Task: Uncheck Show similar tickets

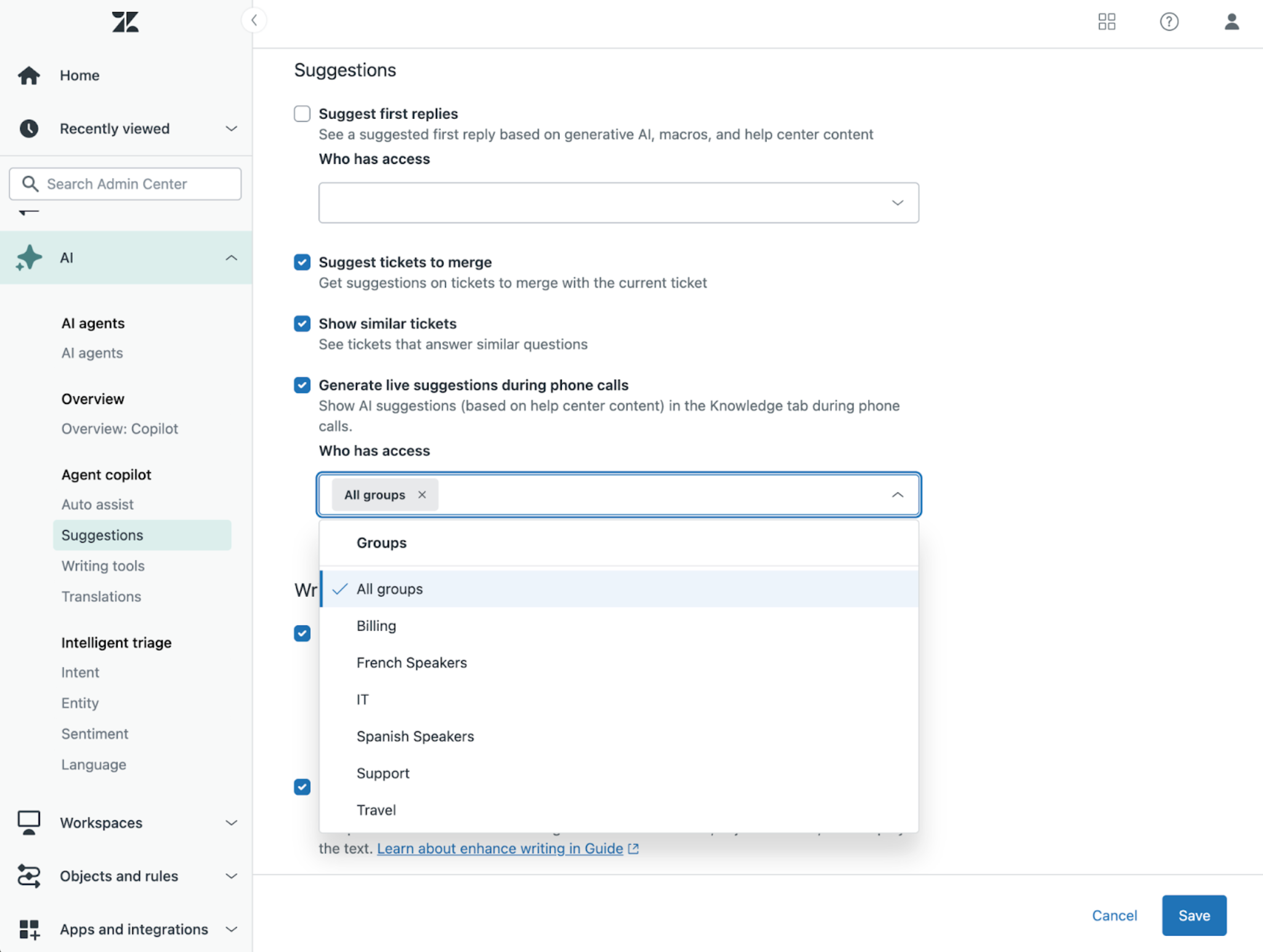Action: click(x=302, y=324)
